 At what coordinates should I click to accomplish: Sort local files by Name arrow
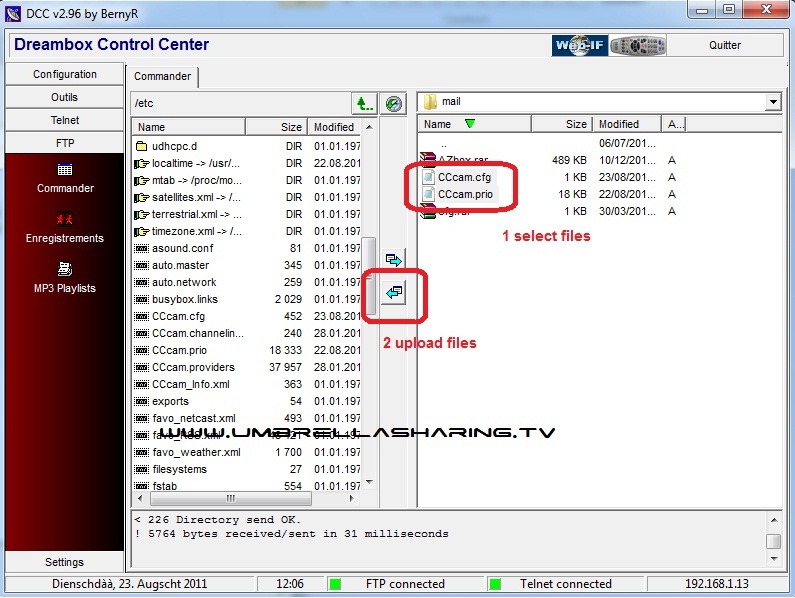(x=470, y=124)
